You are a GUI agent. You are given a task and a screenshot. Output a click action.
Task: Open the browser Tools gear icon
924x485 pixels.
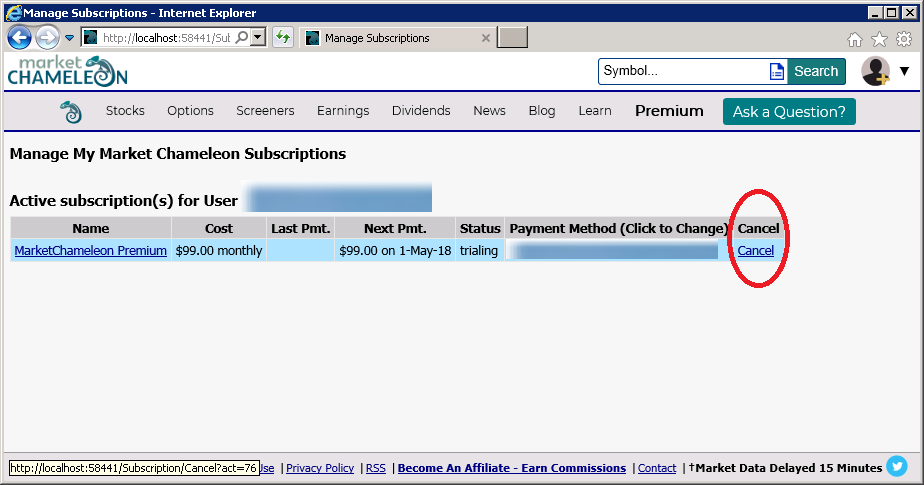[x=904, y=39]
